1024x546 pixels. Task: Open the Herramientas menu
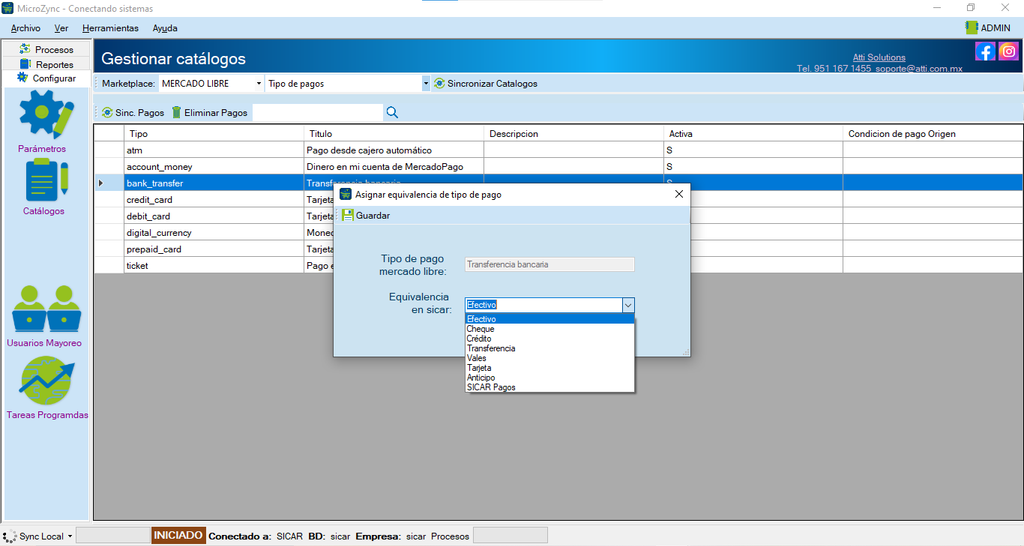tap(110, 28)
